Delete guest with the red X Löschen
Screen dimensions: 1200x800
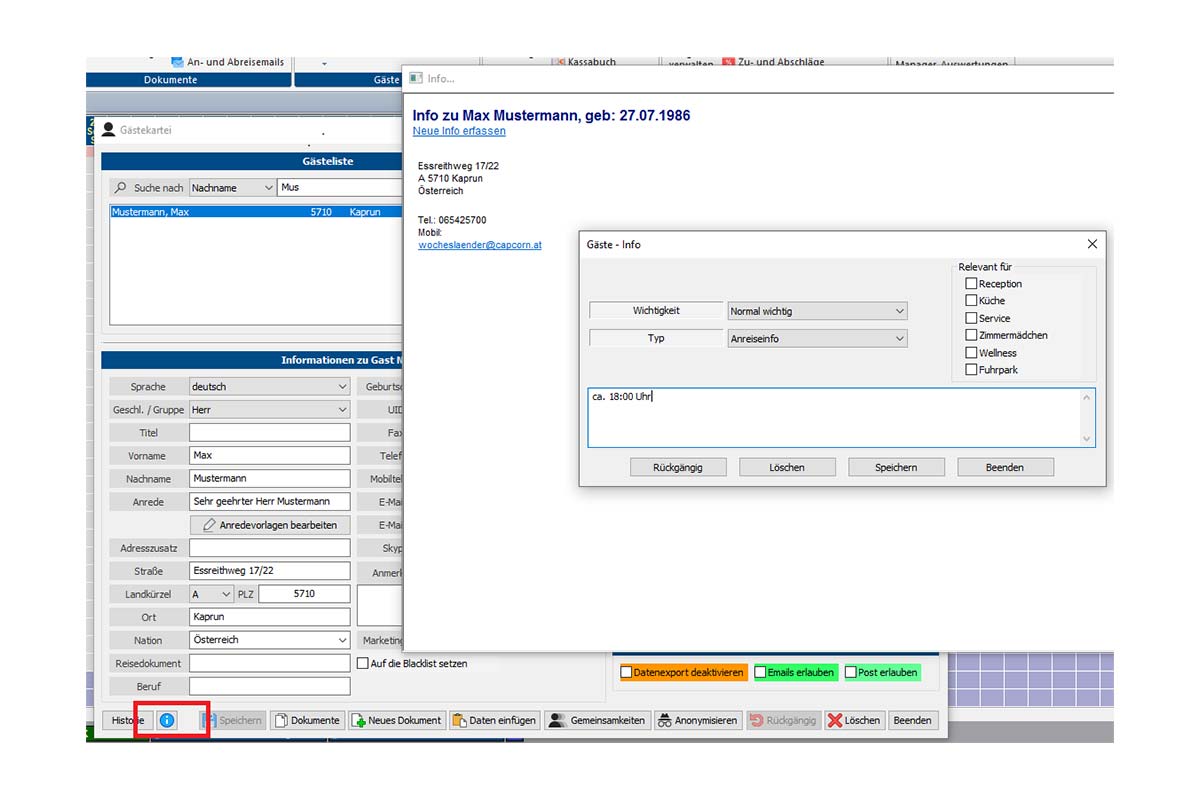coord(854,720)
